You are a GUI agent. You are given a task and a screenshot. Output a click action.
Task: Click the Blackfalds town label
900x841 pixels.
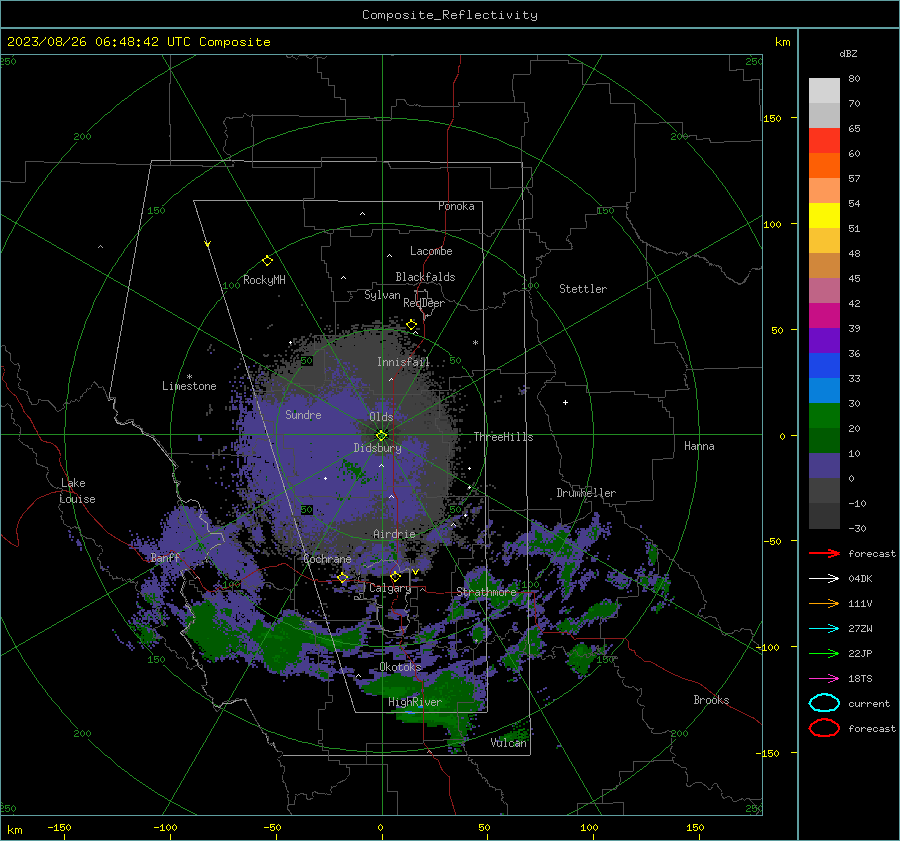pos(425,277)
